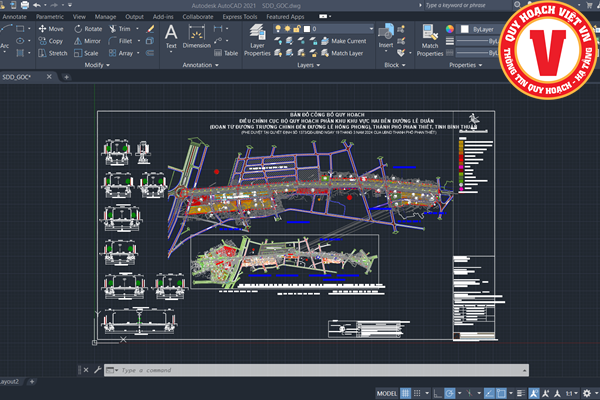The image size is (600, 400).
Task: Open the Parametric ribbon tab
Action: pyautogui.click(x=49, y=17)
